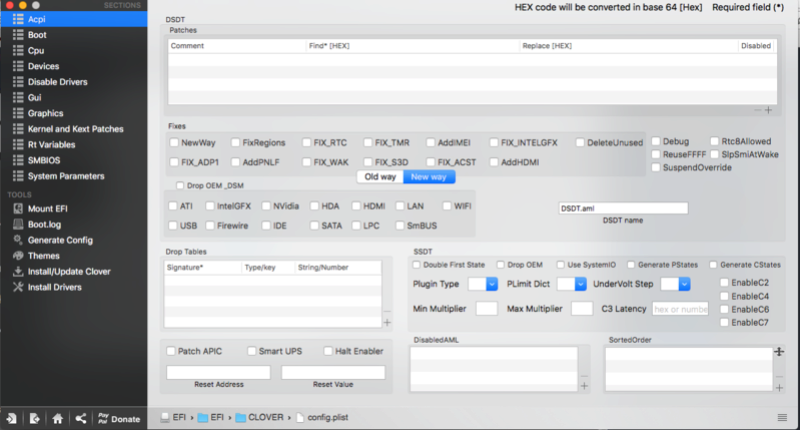800x430 pixels.
Task: Enable Generate PStates checkbox
Action: 631,265
